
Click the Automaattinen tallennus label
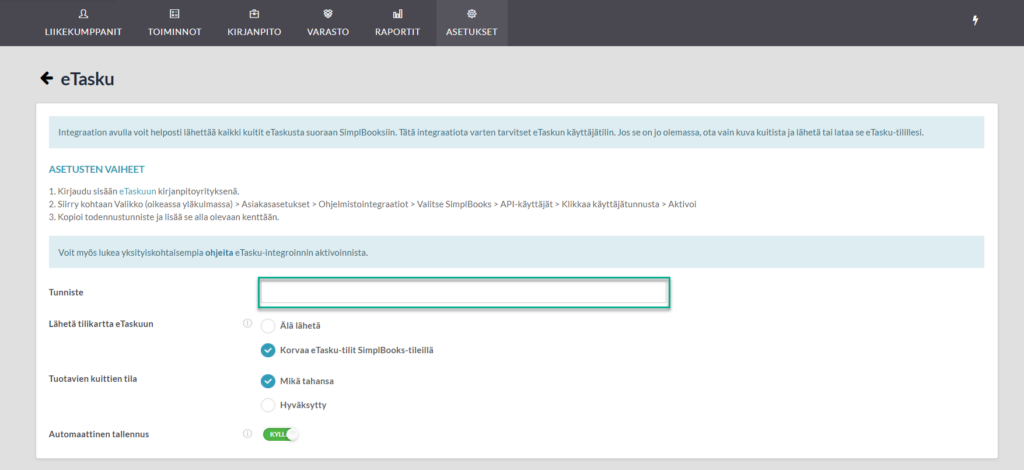click(99, 433)
